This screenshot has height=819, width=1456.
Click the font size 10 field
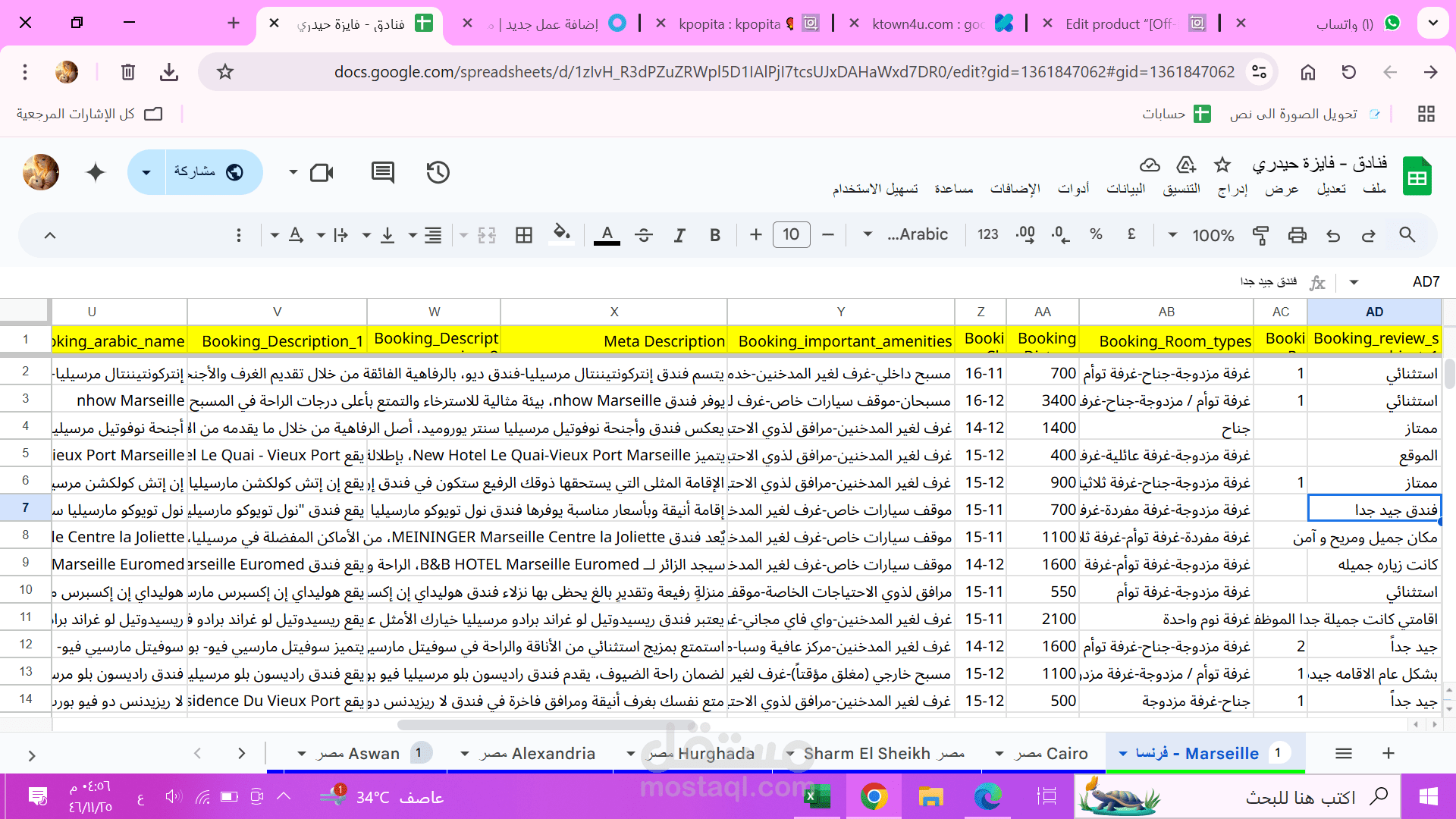pyautogui.click(x=792, y=235)
